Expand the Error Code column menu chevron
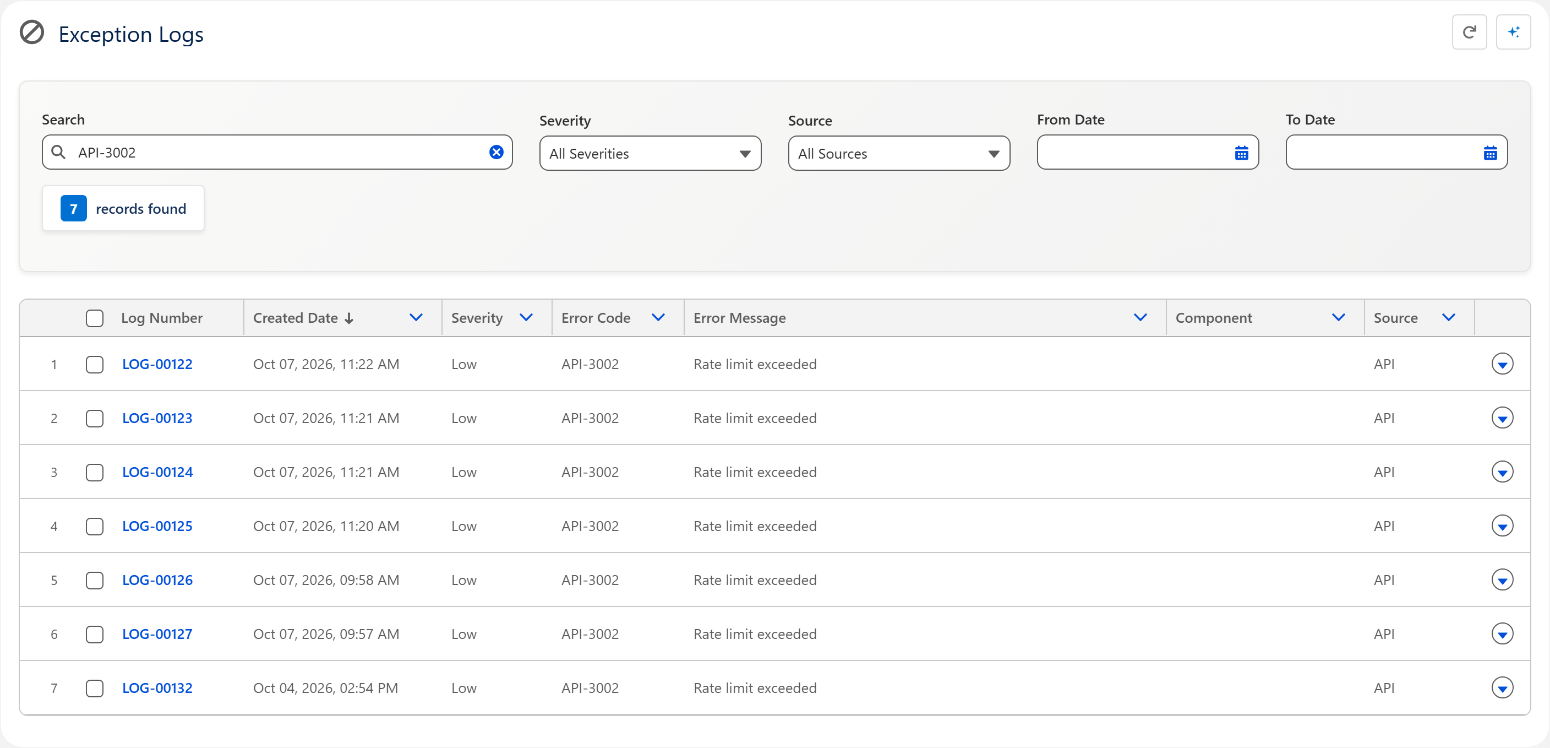This screenshot has width=1550, height=748. tap(658, 318)
